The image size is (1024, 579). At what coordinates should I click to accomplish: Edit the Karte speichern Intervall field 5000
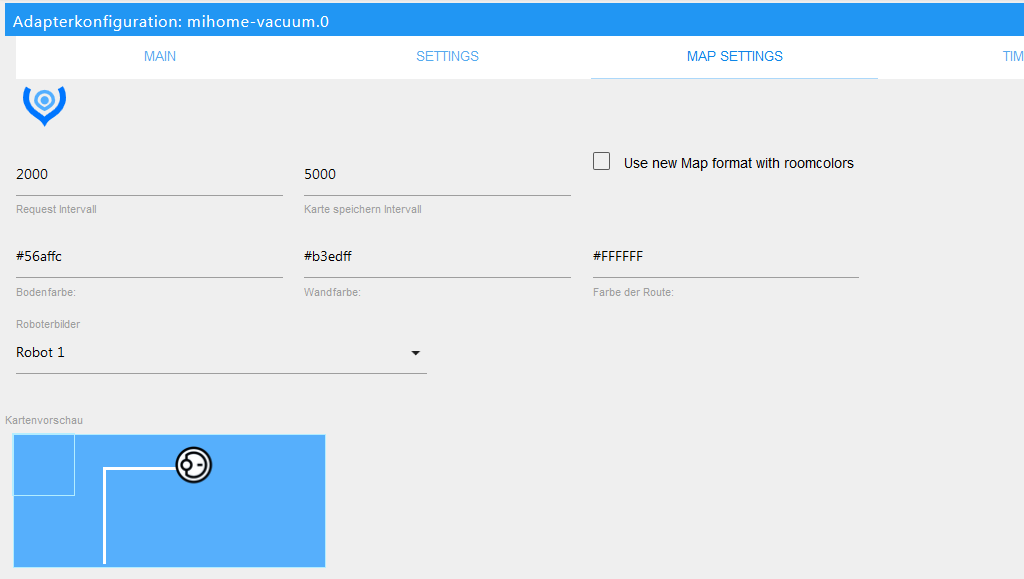coord(437,175)
